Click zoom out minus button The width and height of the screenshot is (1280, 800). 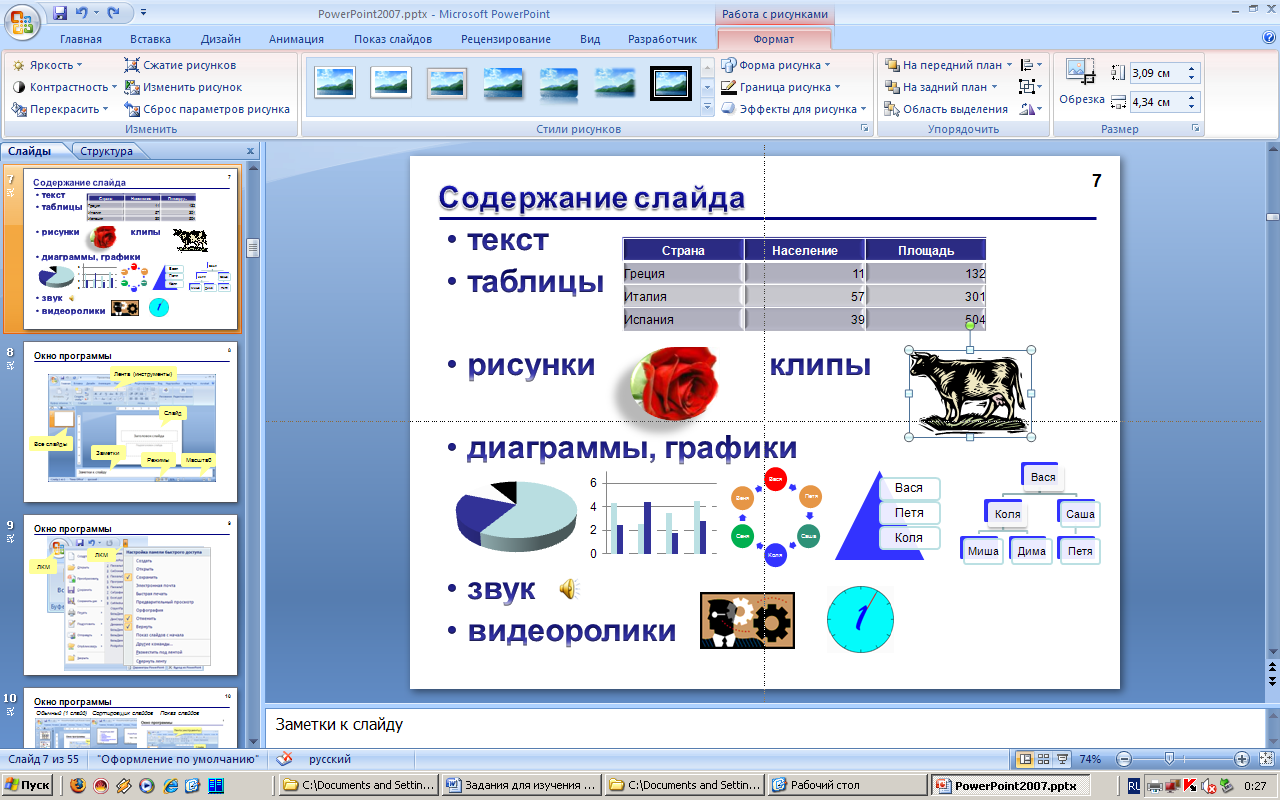1124,759
